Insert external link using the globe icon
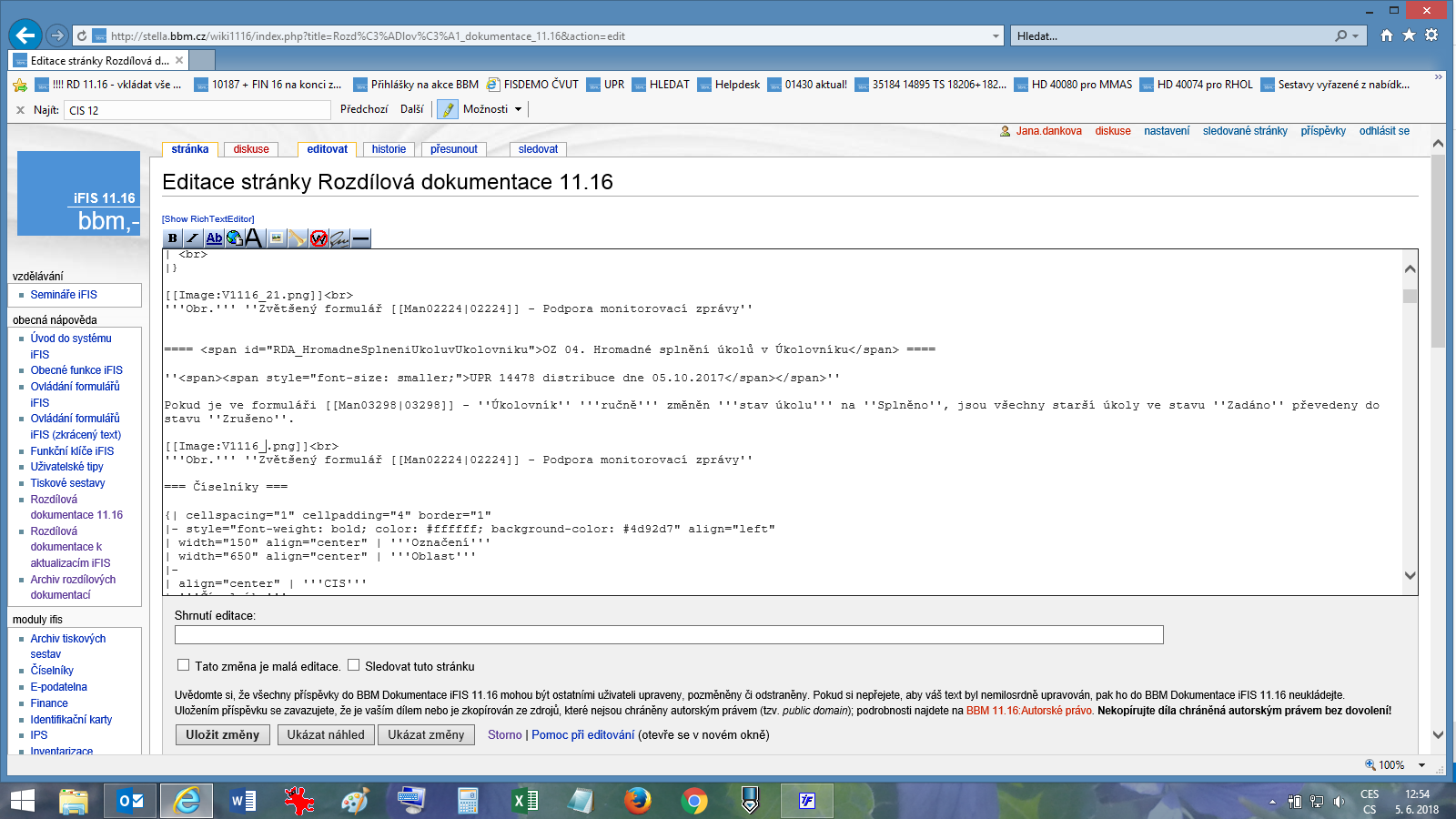This screenshot has height=819, width=1456. tap(234, 238)
